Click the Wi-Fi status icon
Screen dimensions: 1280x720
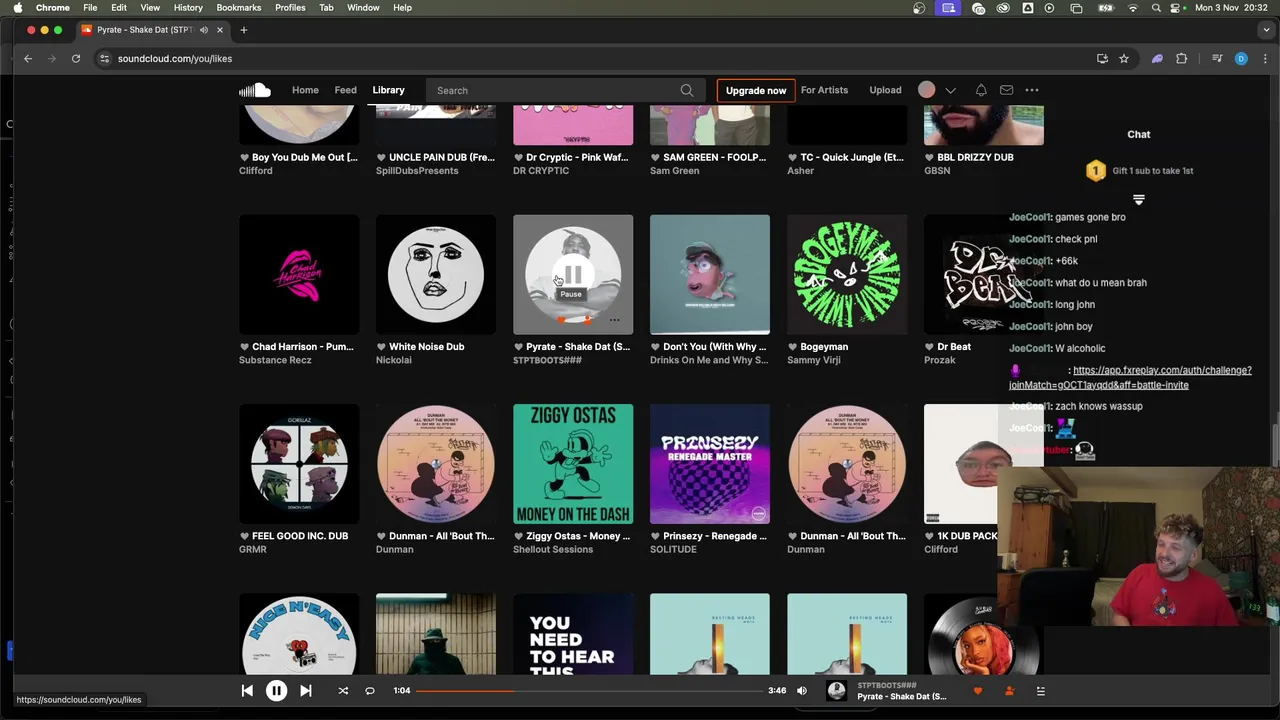point(1132,8)
